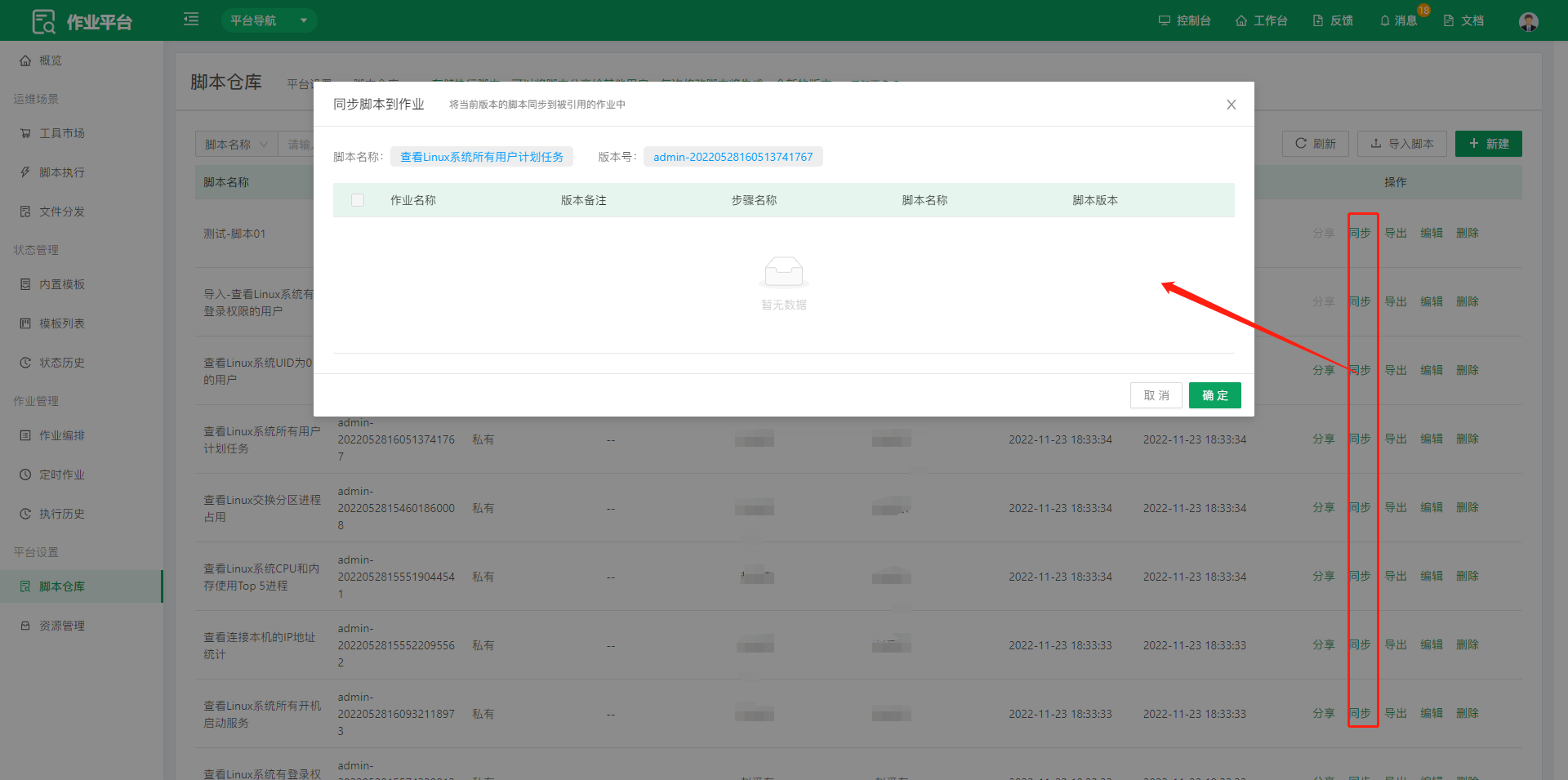The width and height of the screenshot is (1568, 780).
Task: Click the 刷新 button
Action: [x=1316, y=144]
